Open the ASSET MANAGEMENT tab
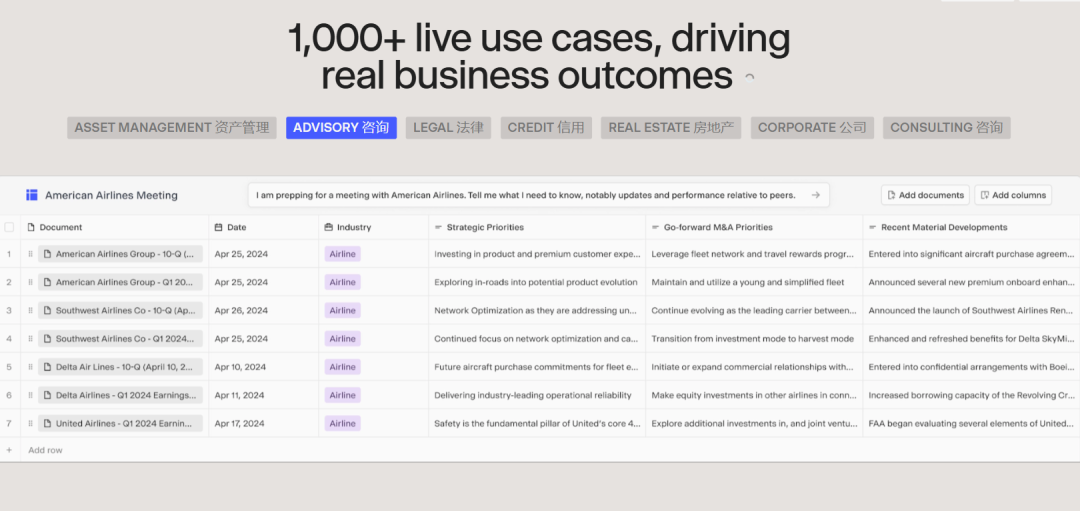The width and height of the screenshot is (1080, 511). [x=172, y=128]
